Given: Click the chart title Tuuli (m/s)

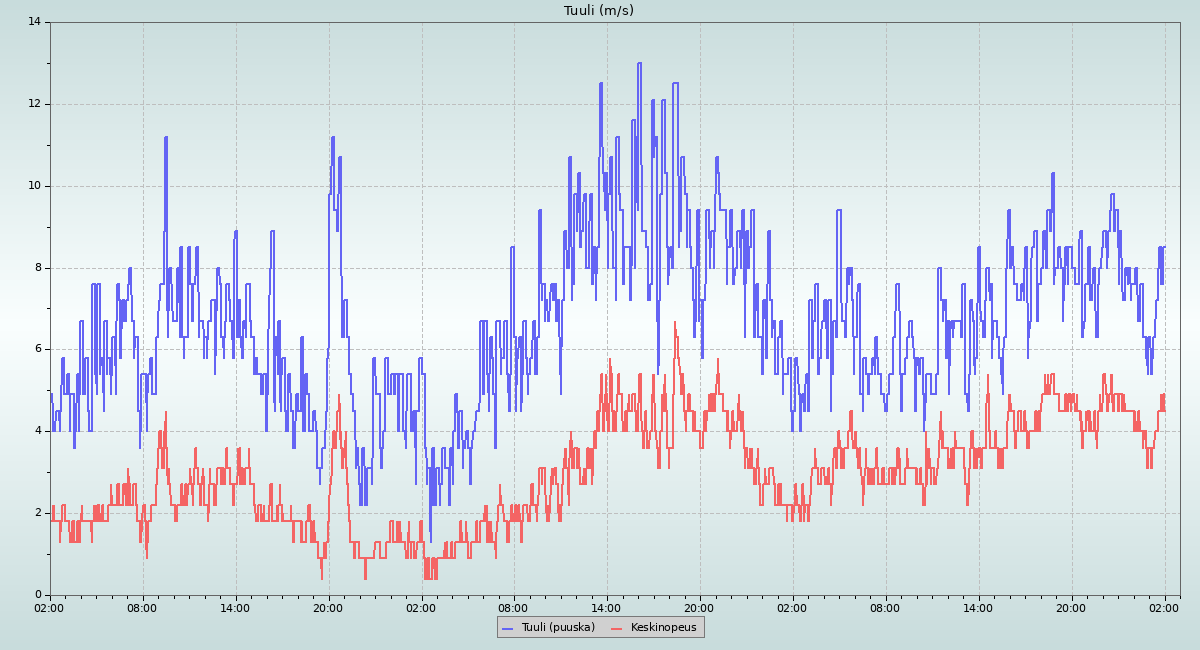Looking at the screenshot, I should 598,11.
